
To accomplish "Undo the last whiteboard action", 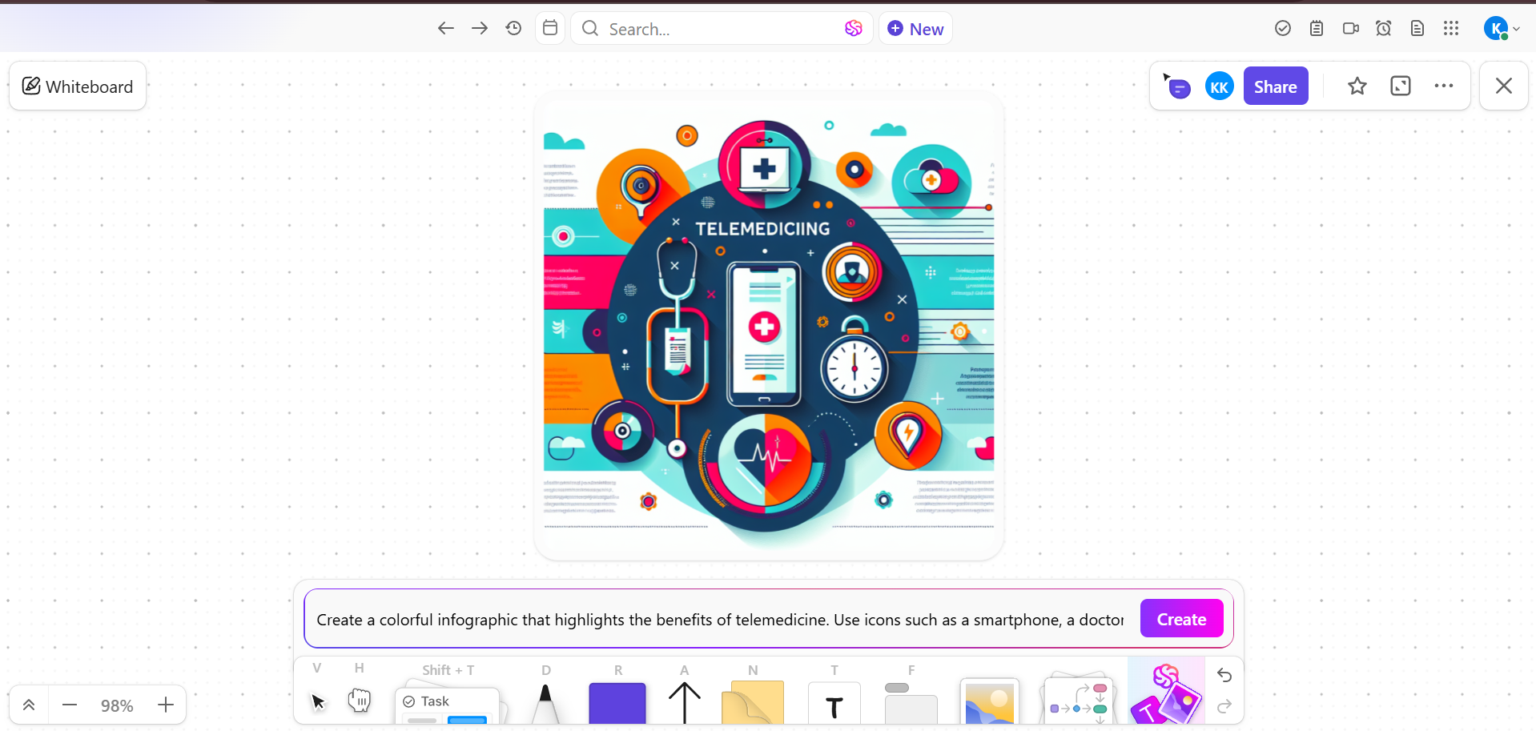I will pyautogui.click(x=1224, y=675).
